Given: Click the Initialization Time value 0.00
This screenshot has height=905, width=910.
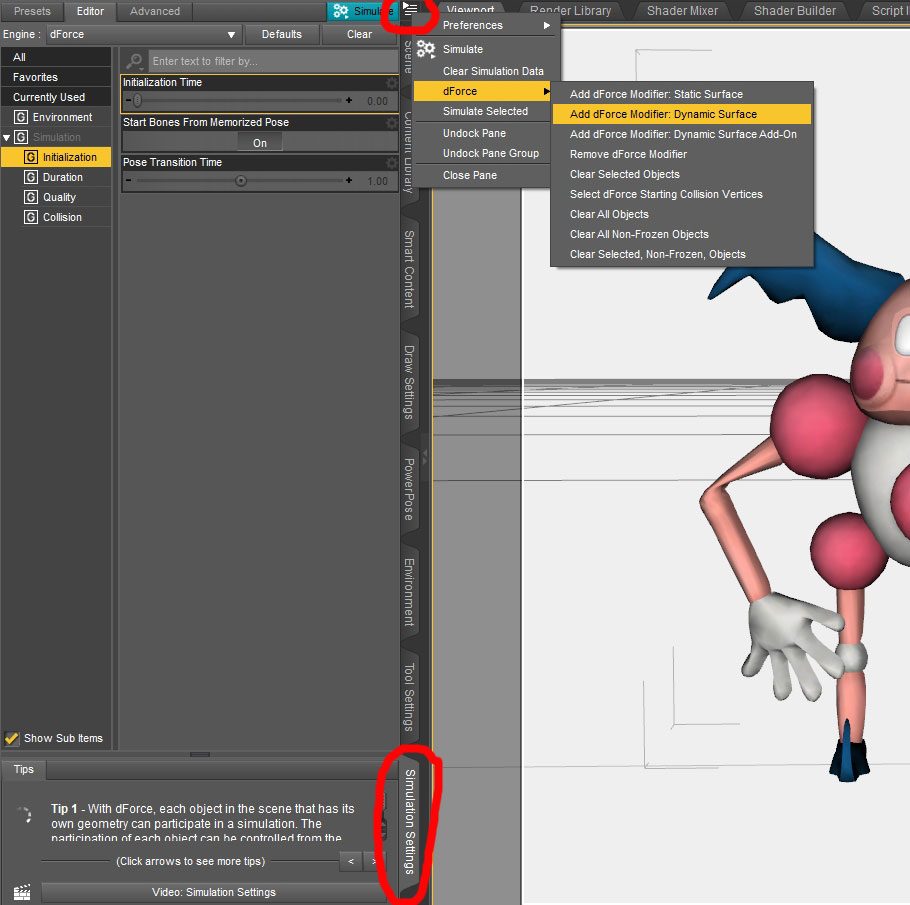Looking at the screenshot, I should [377, 101].
